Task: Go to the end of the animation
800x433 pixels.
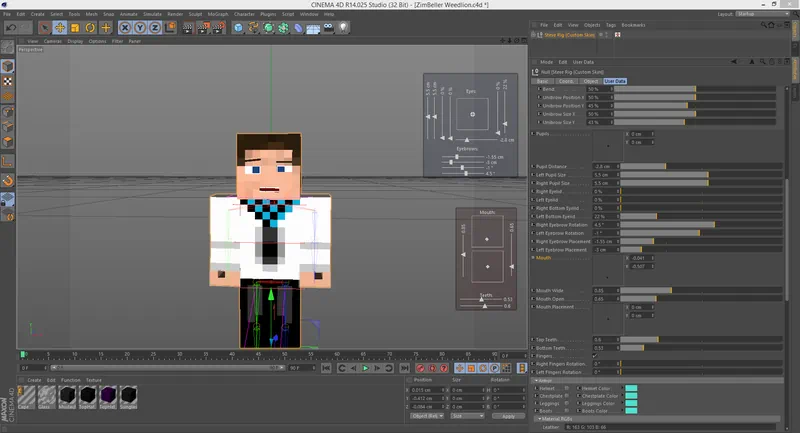Action: point(404,368)
